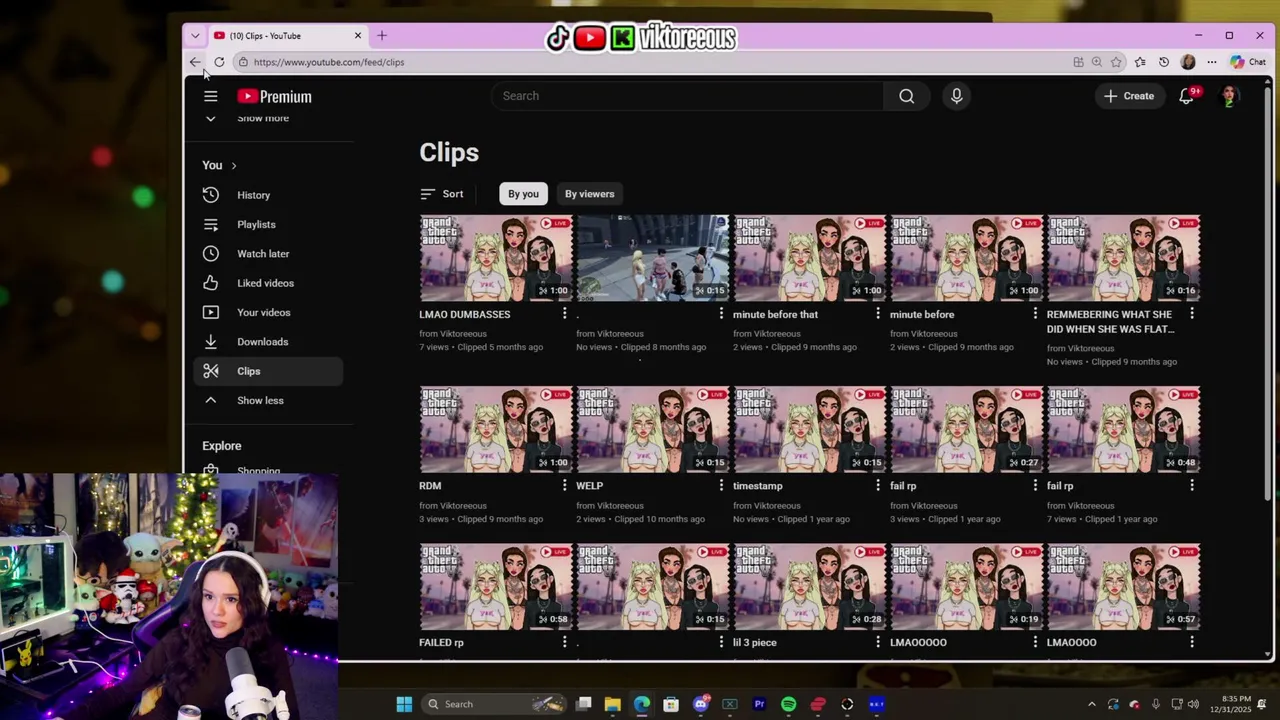Open the browser tab list chevron
1280x720 pixels.
pos(195,36)
